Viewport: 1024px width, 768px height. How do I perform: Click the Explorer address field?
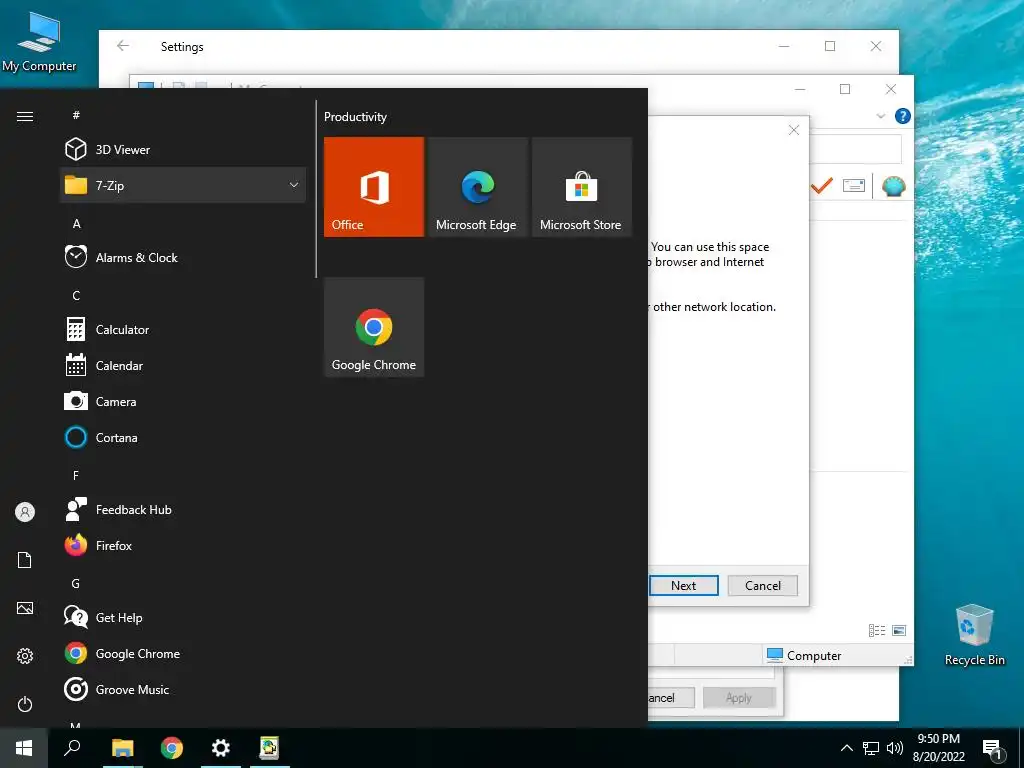856,150
